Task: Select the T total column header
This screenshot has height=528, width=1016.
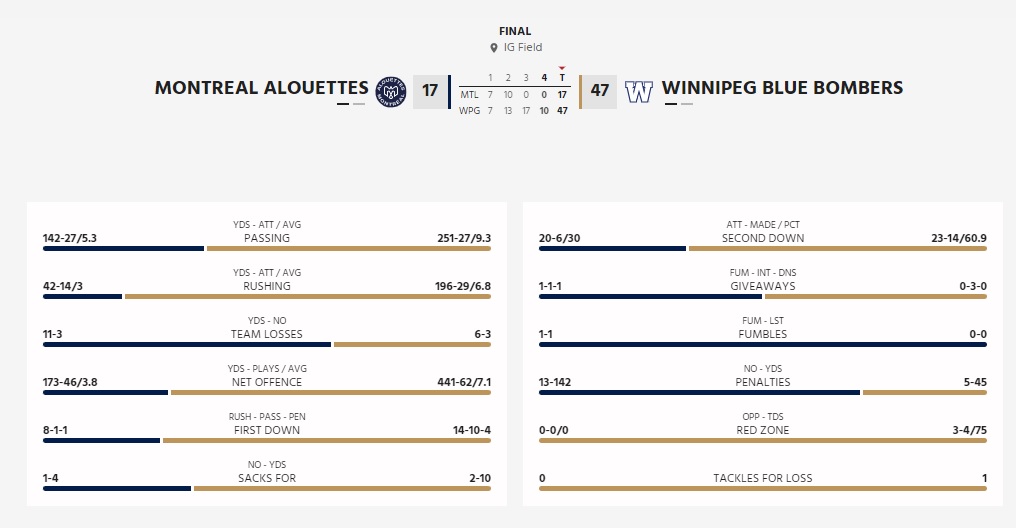Action: coord(562,78)
